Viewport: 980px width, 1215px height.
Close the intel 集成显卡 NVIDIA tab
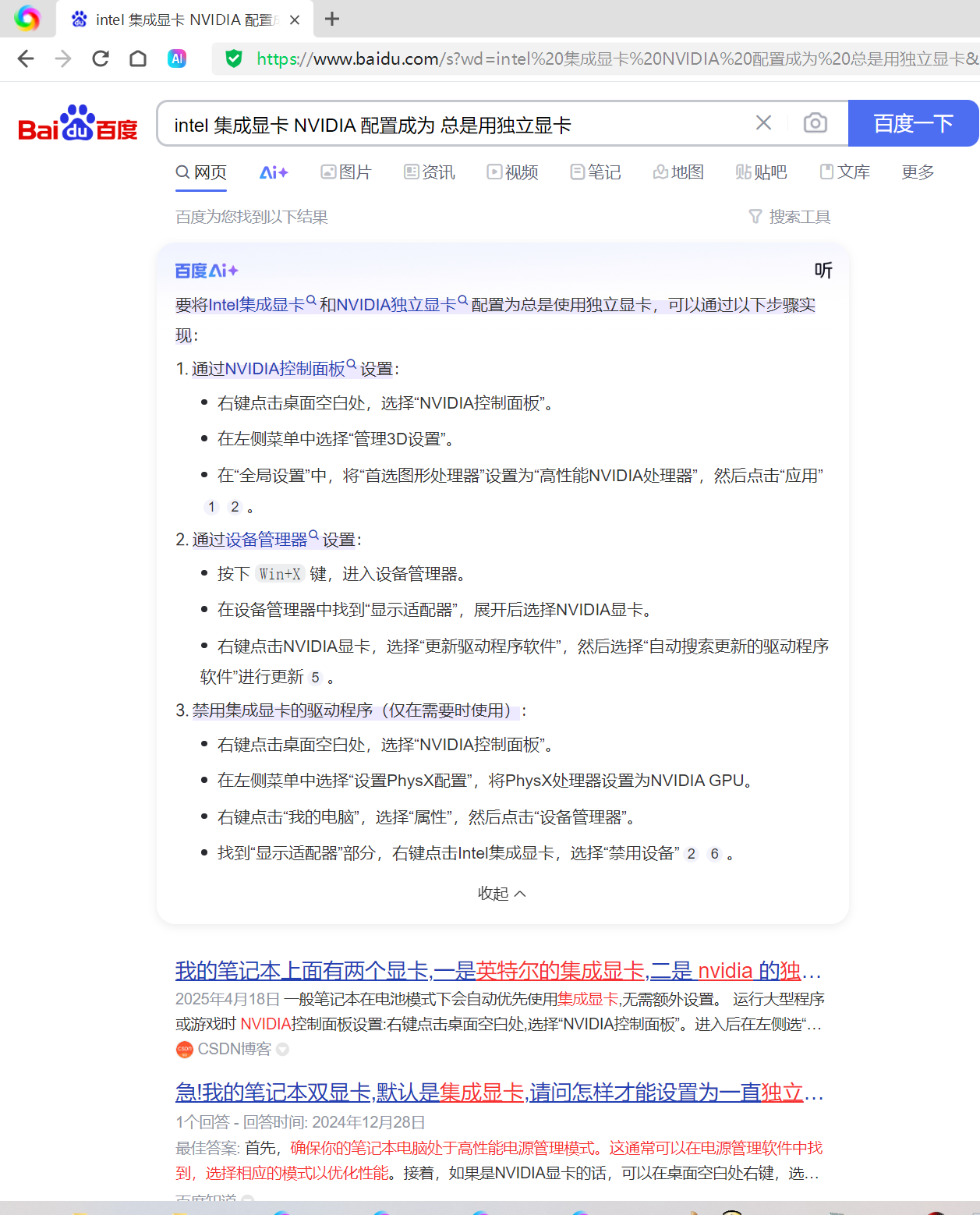(x=295, y=19)
